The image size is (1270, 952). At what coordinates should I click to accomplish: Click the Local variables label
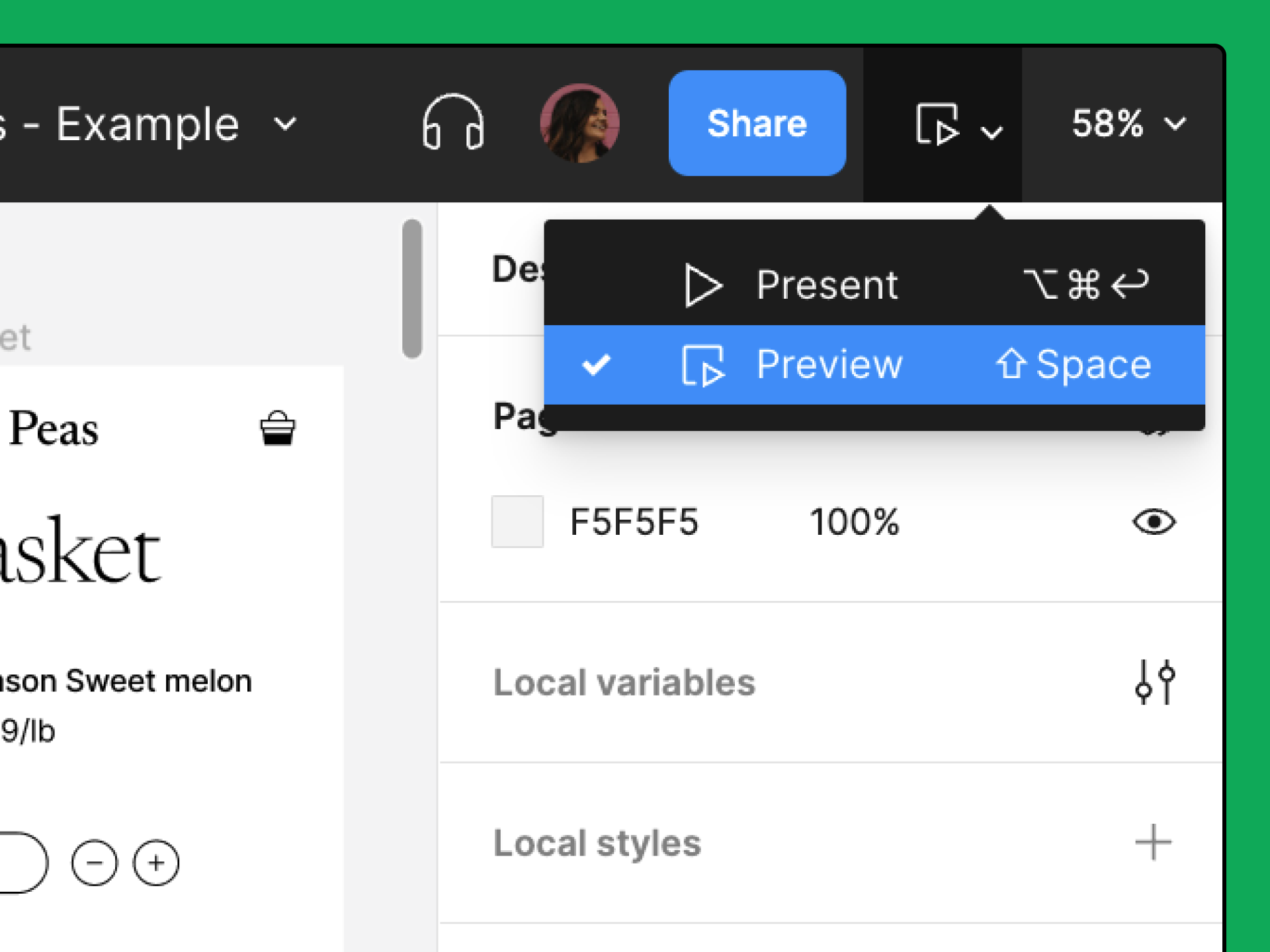[x=624, y=682]
